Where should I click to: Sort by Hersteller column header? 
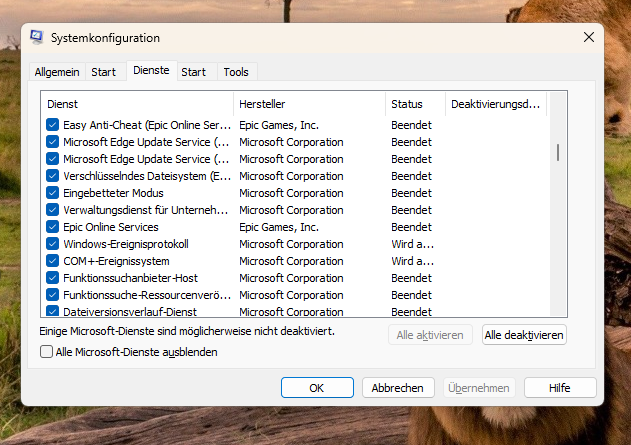309,104
